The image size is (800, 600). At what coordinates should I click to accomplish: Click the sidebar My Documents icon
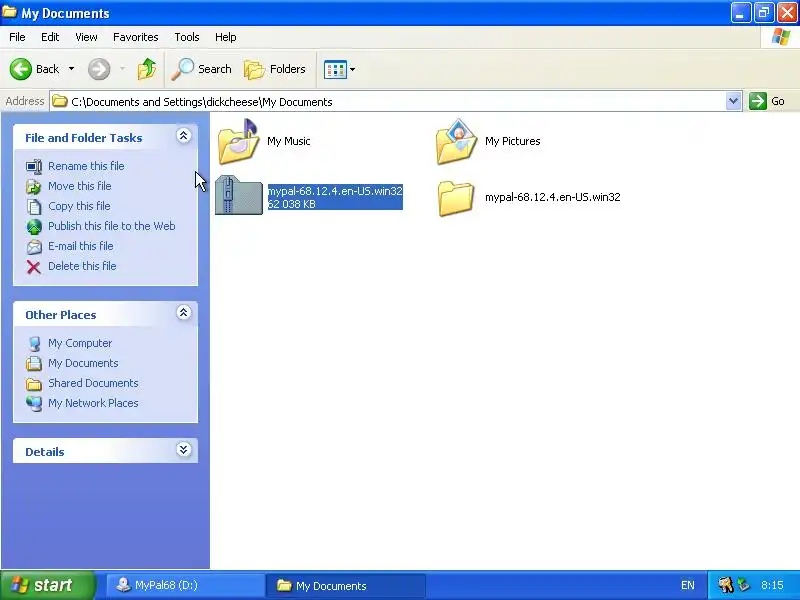click(34, 363)
